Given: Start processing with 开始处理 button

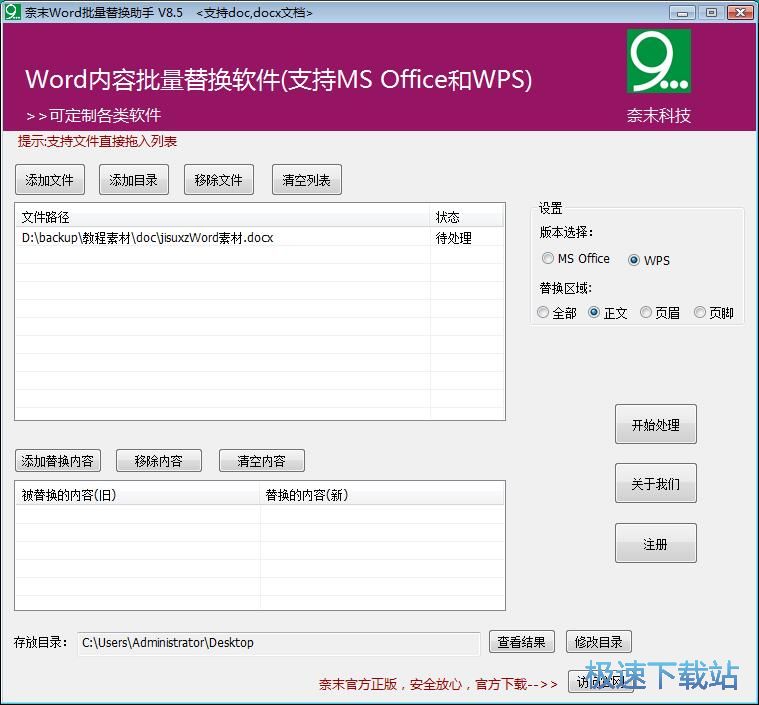Looking at the screenshot, I should [655, 425].
